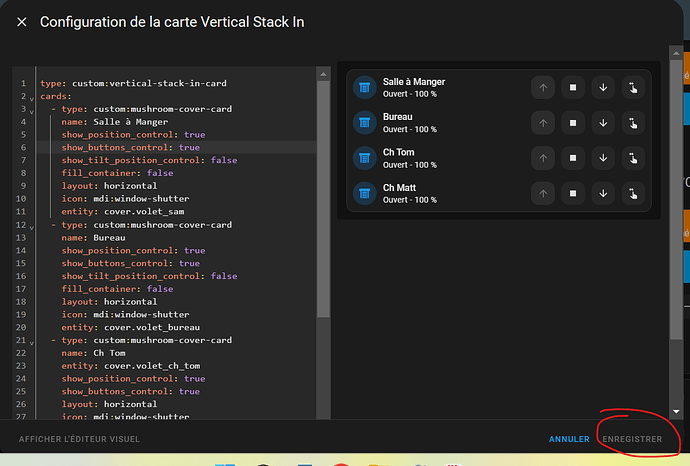This screenshot has height=466, width=690.
Task: Toggle Ch Matt control mode button
Action: [x=634, y=194]
